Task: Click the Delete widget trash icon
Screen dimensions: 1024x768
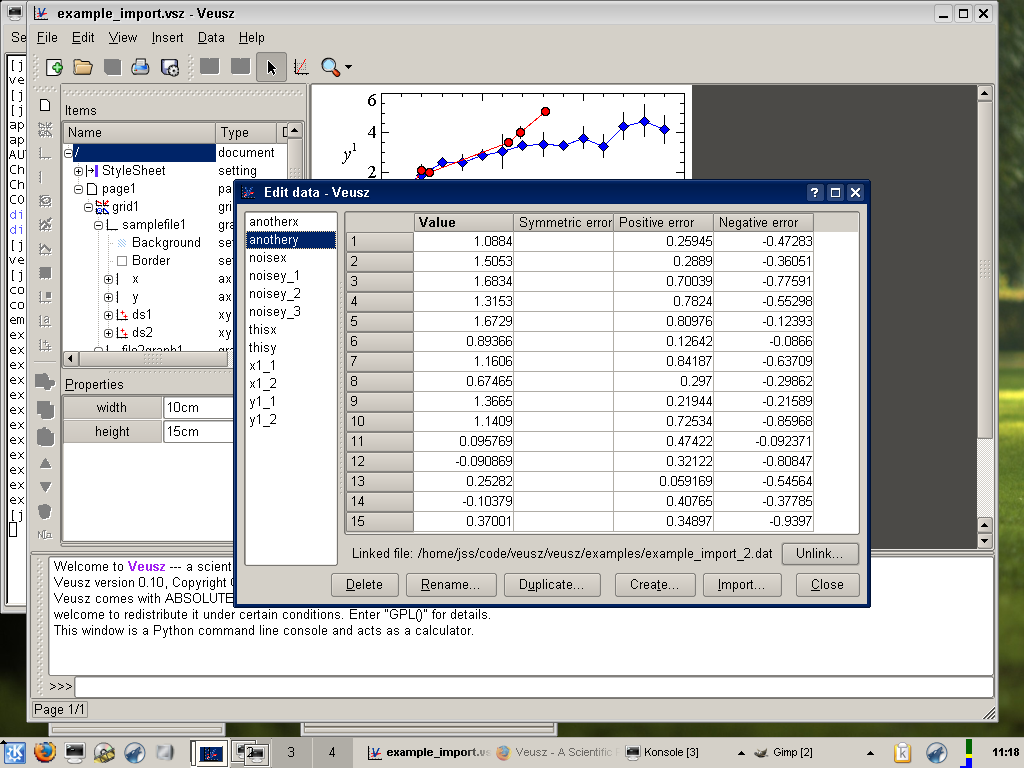Action: (x=45, y=511)
